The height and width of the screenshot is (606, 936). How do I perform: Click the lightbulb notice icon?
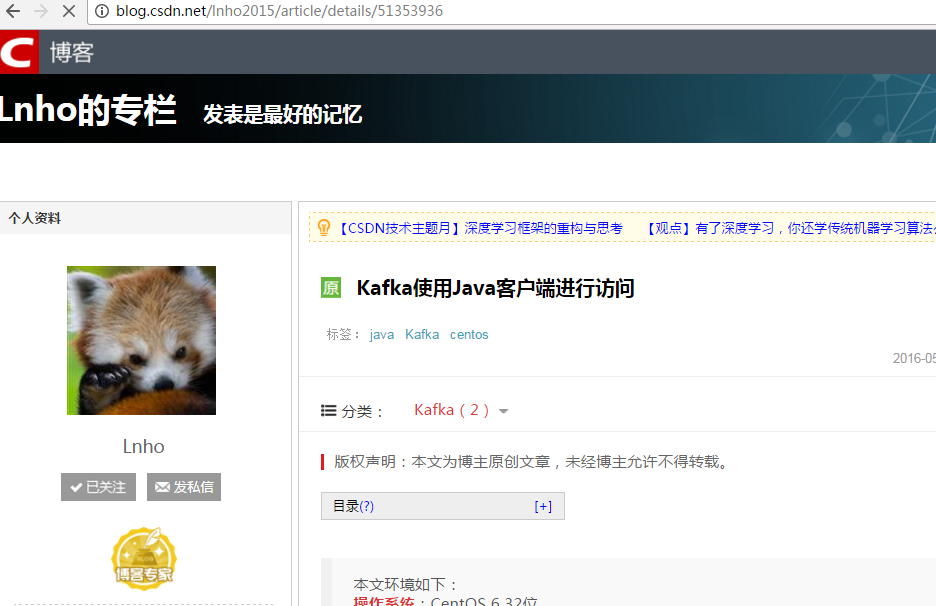click(324, 227)
